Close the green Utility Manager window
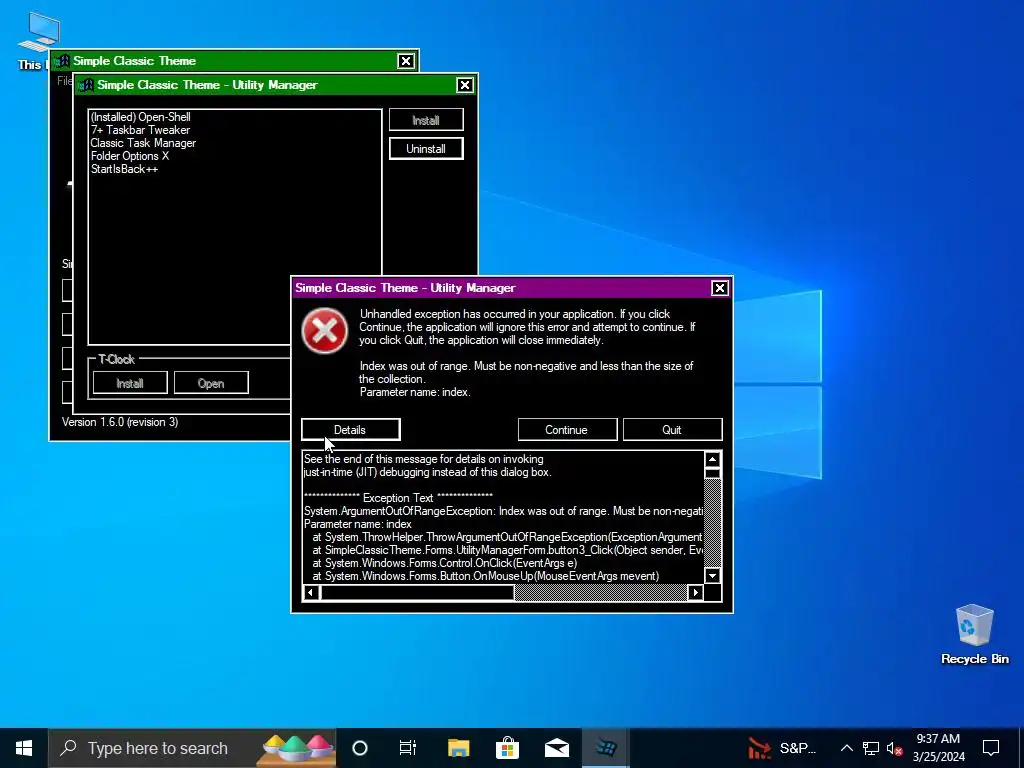 pyautogui.click(x=464, y=85)
